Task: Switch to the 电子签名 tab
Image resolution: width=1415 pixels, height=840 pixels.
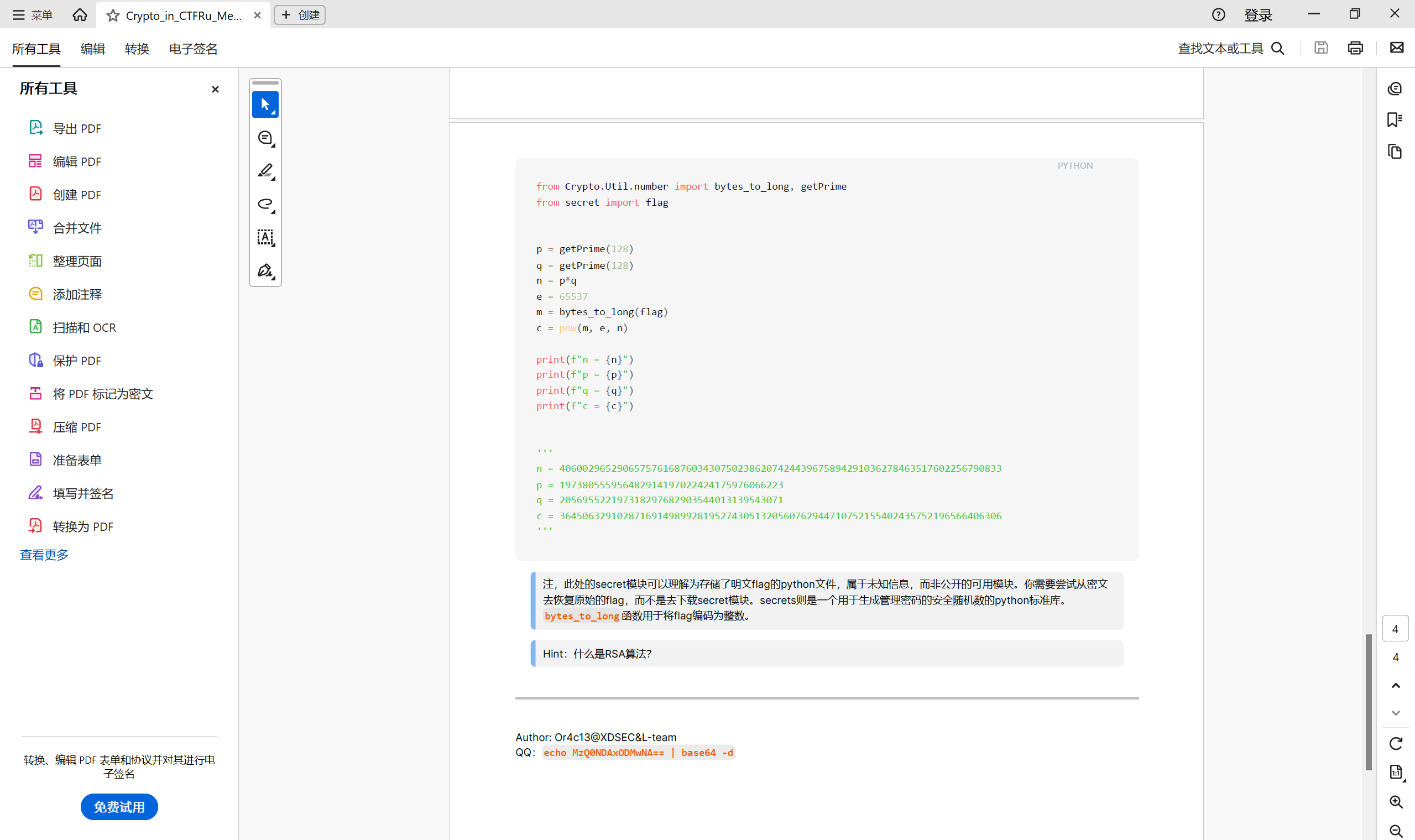Action: pos(193,49)
